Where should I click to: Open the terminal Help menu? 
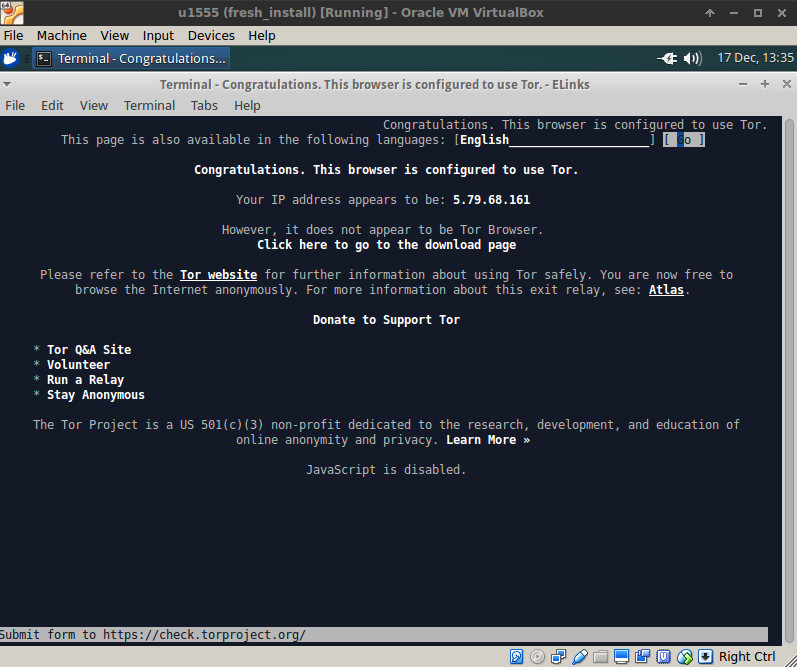[x=247, y=105]
